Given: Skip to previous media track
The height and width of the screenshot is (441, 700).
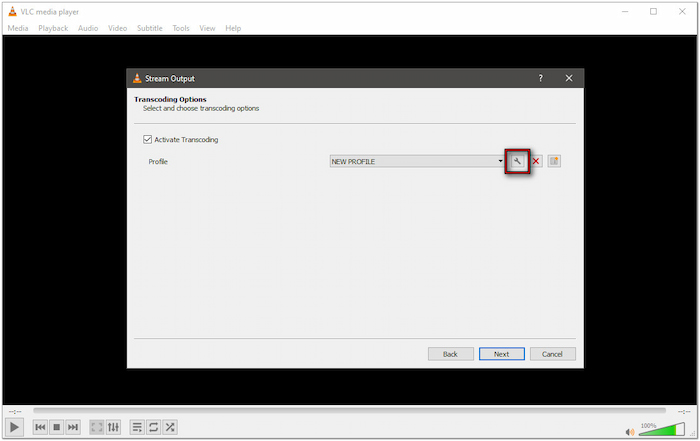Looking at the screenshot, I should click(x=40, y=427).
